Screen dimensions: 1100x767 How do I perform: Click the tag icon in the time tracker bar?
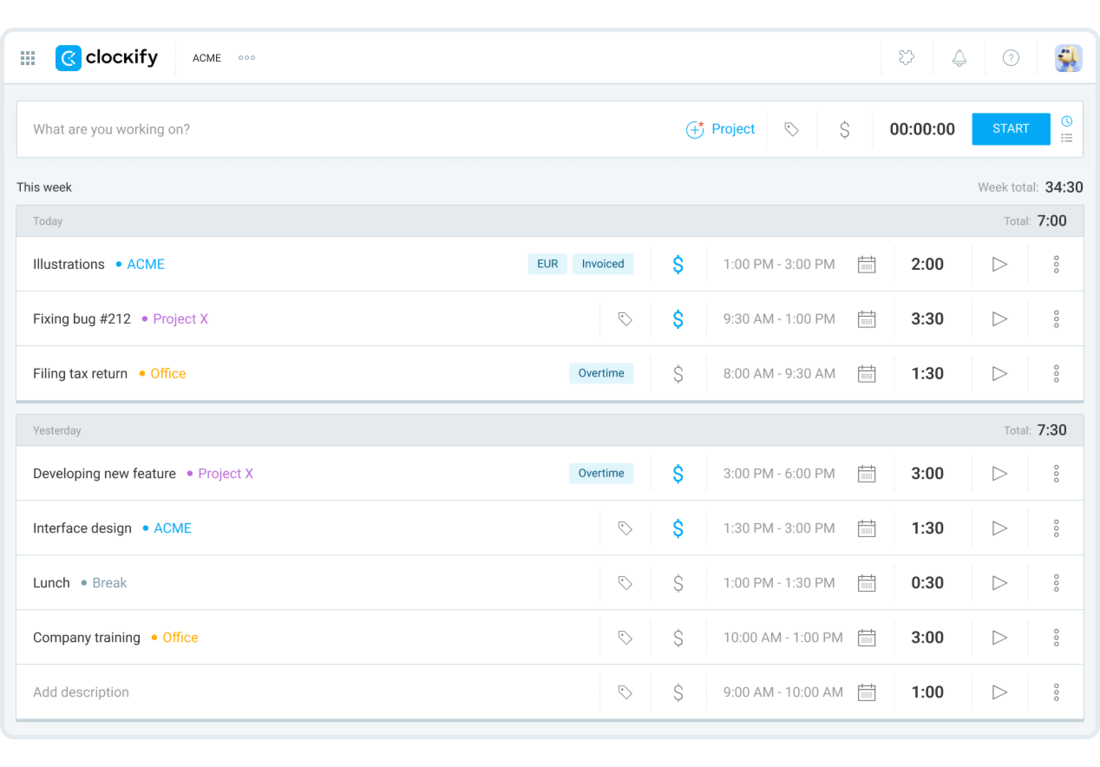coord(791,129)
